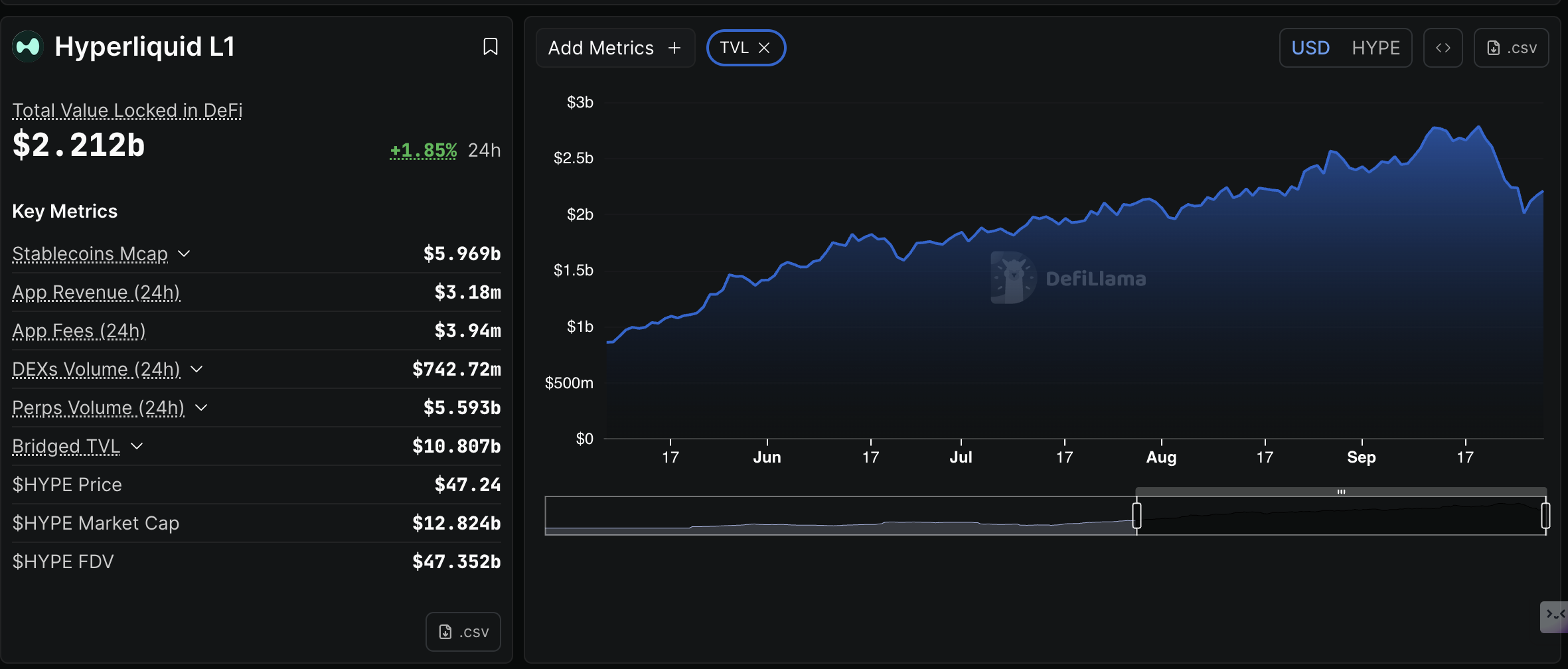Click the plus icon in Add Metrics

coord(674,48)
